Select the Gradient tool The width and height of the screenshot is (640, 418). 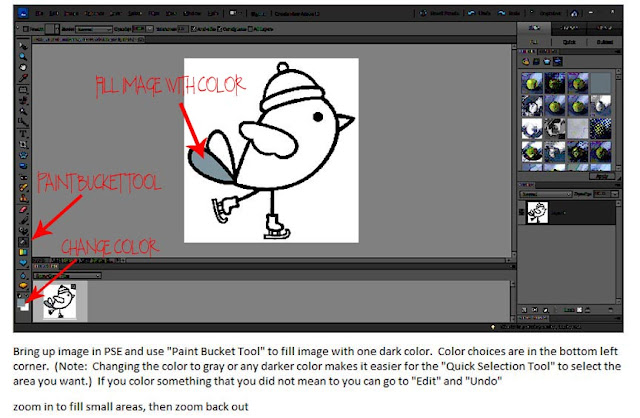(x=23, y=253)
